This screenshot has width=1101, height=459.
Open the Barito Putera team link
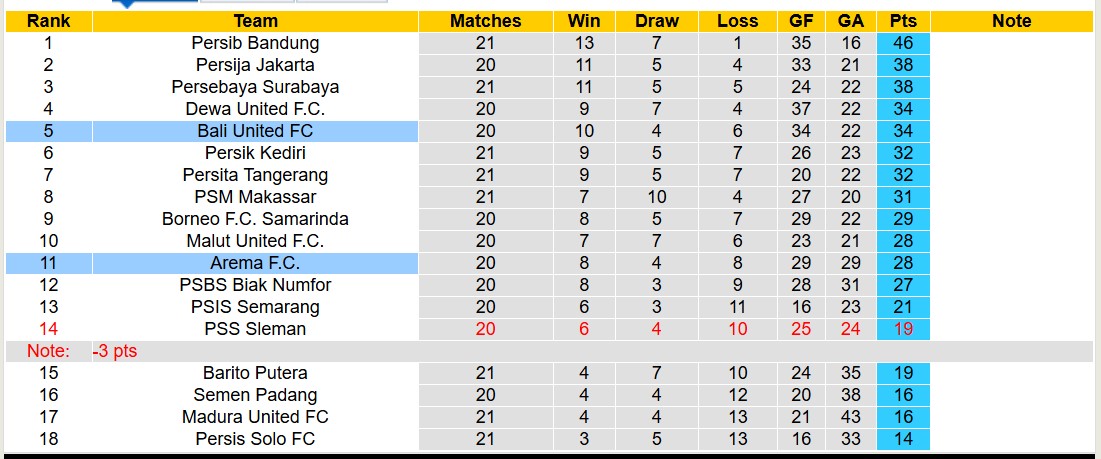coord(255,373)
